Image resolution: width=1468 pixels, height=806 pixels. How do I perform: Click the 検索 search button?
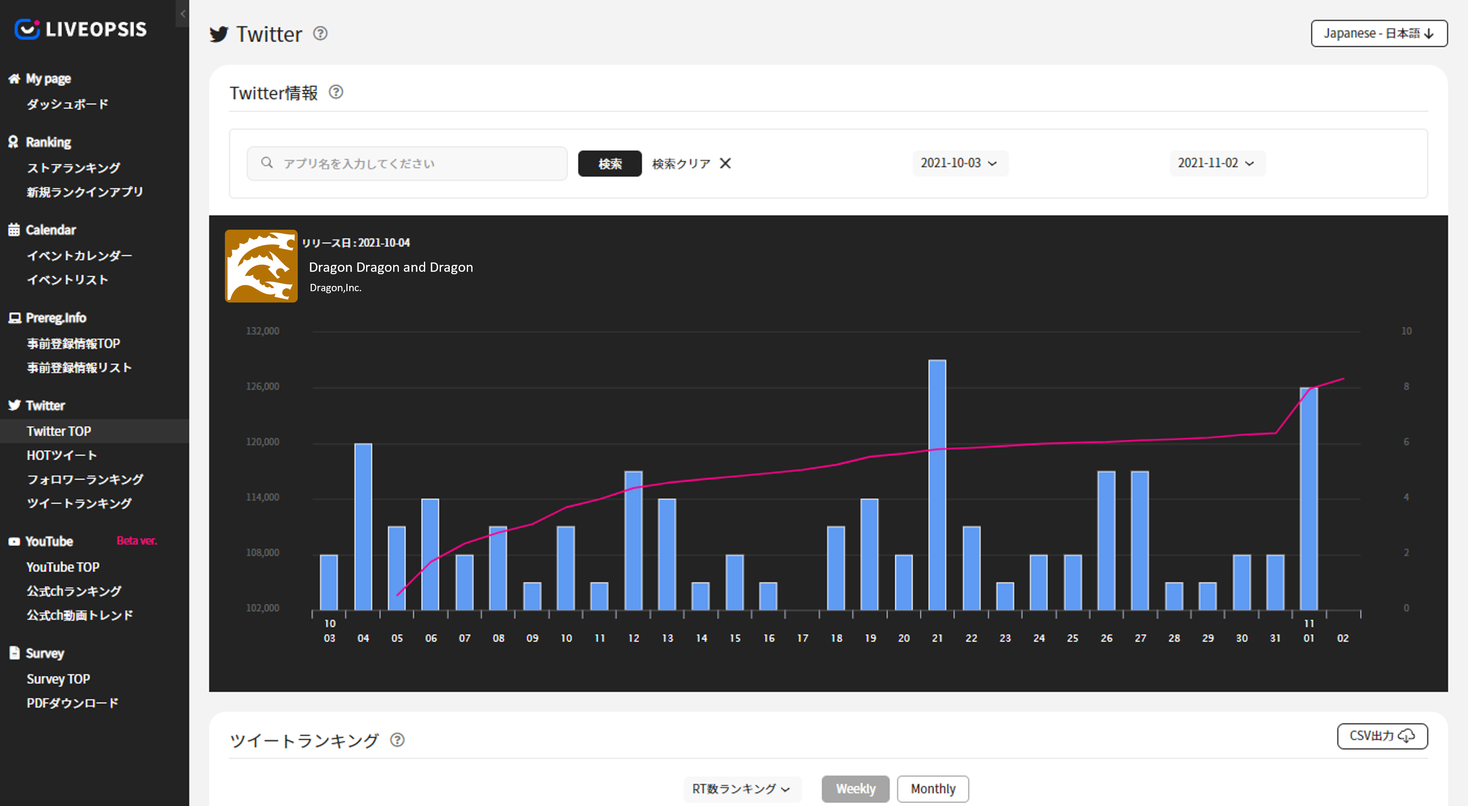(610, 163)
